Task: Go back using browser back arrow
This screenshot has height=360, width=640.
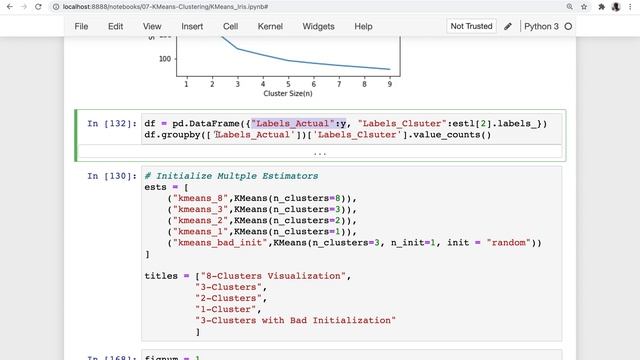Action: [10, 7]
